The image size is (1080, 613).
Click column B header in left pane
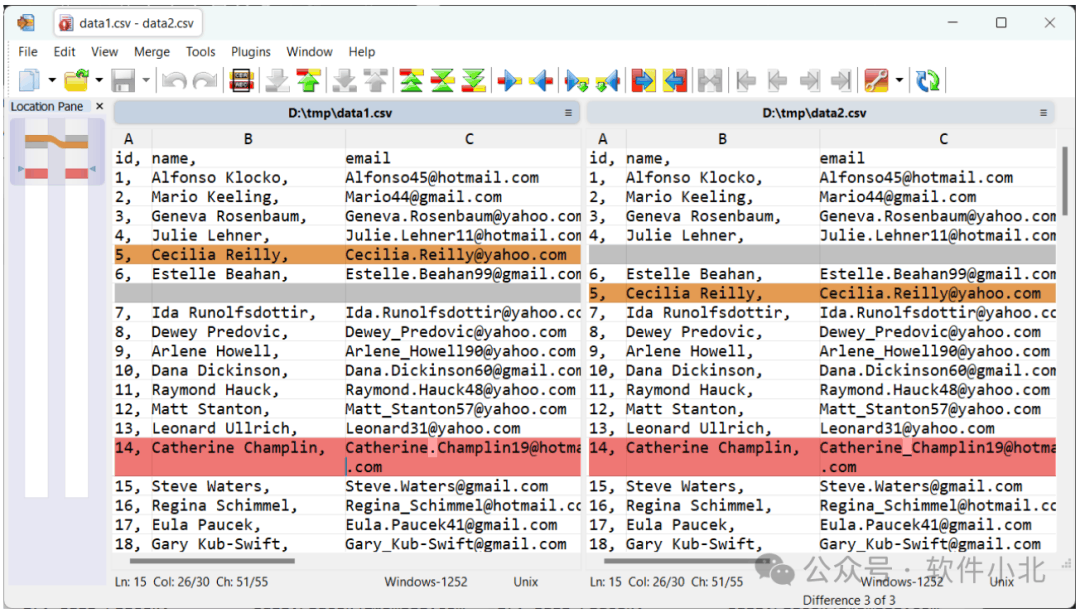tap(248, 138)
